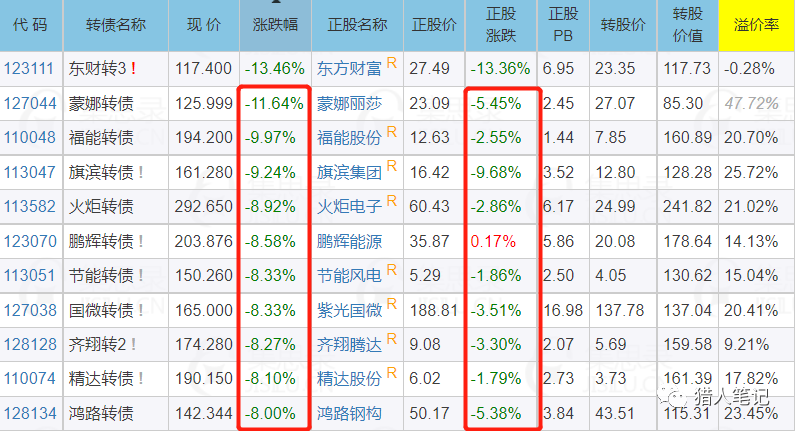Image resolution: width=795 pixels, height=431 pixels.
Task: Click the exclamation mark after 鹏辉转债
Action: point(140,241)
